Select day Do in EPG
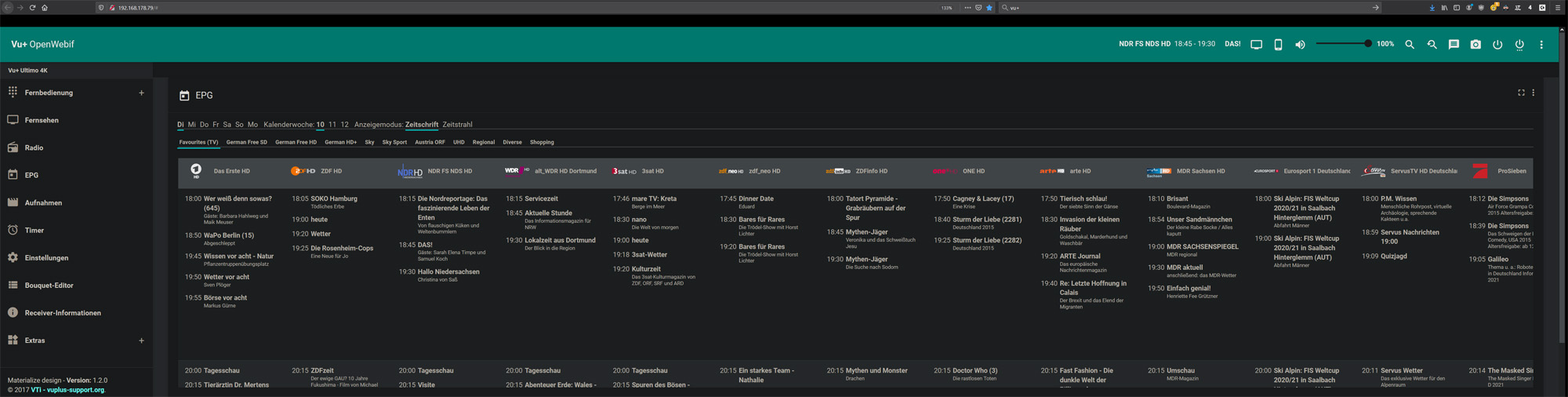Image resolution: width=1568 pixels, height=397 pixels. click(x=204, y=125)
